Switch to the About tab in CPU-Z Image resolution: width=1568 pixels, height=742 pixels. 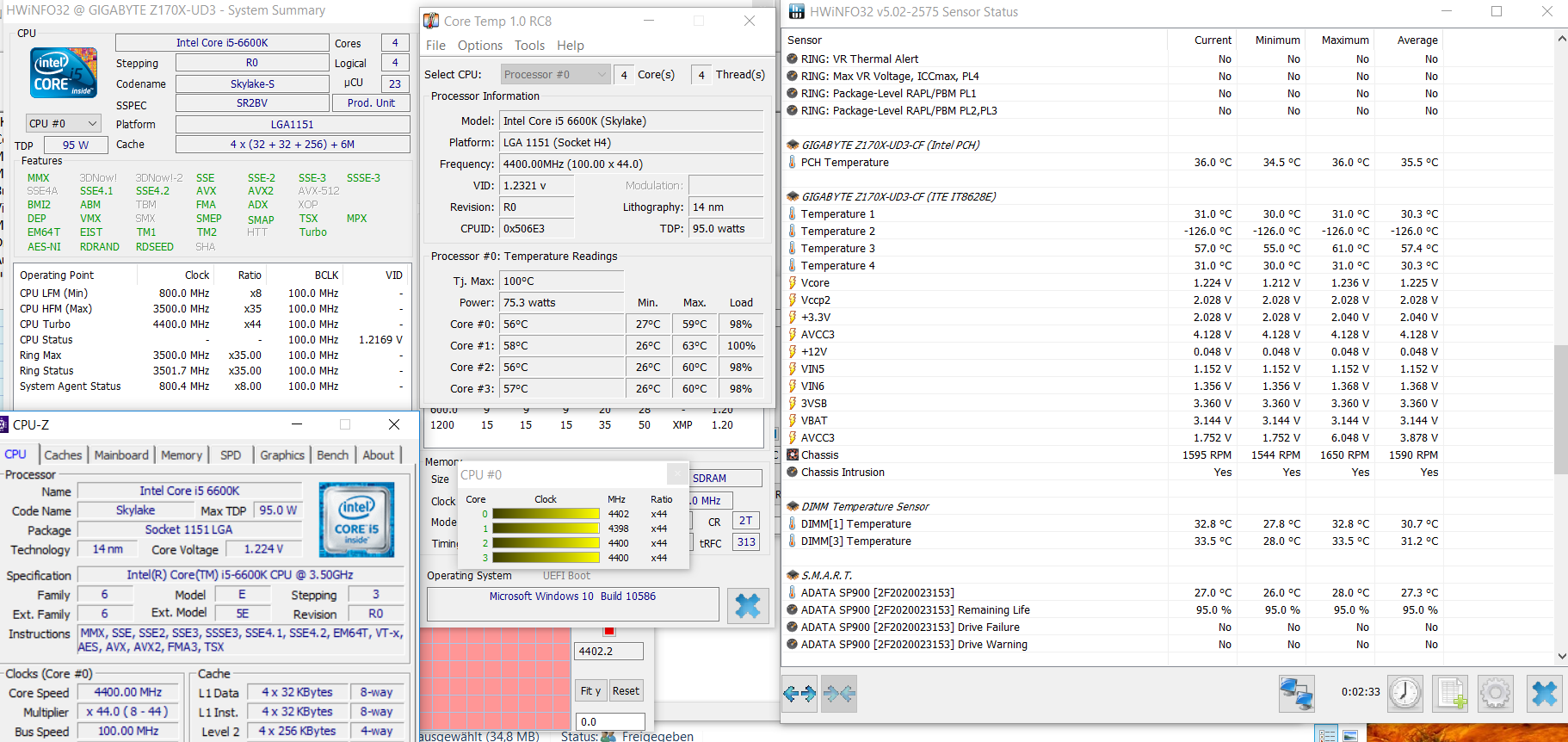click(379, 454)
